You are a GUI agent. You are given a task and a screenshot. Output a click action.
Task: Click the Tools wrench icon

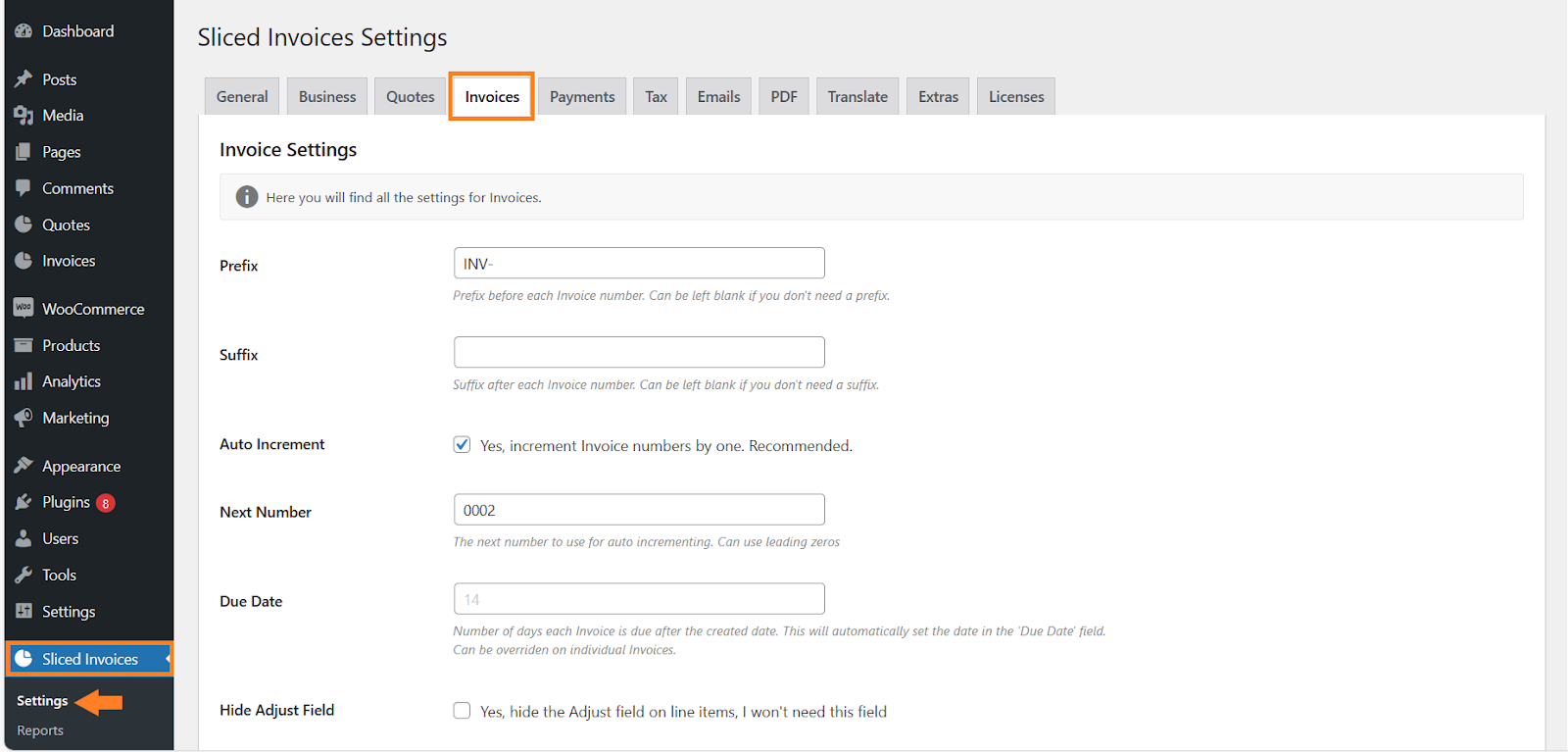[24, 575]
